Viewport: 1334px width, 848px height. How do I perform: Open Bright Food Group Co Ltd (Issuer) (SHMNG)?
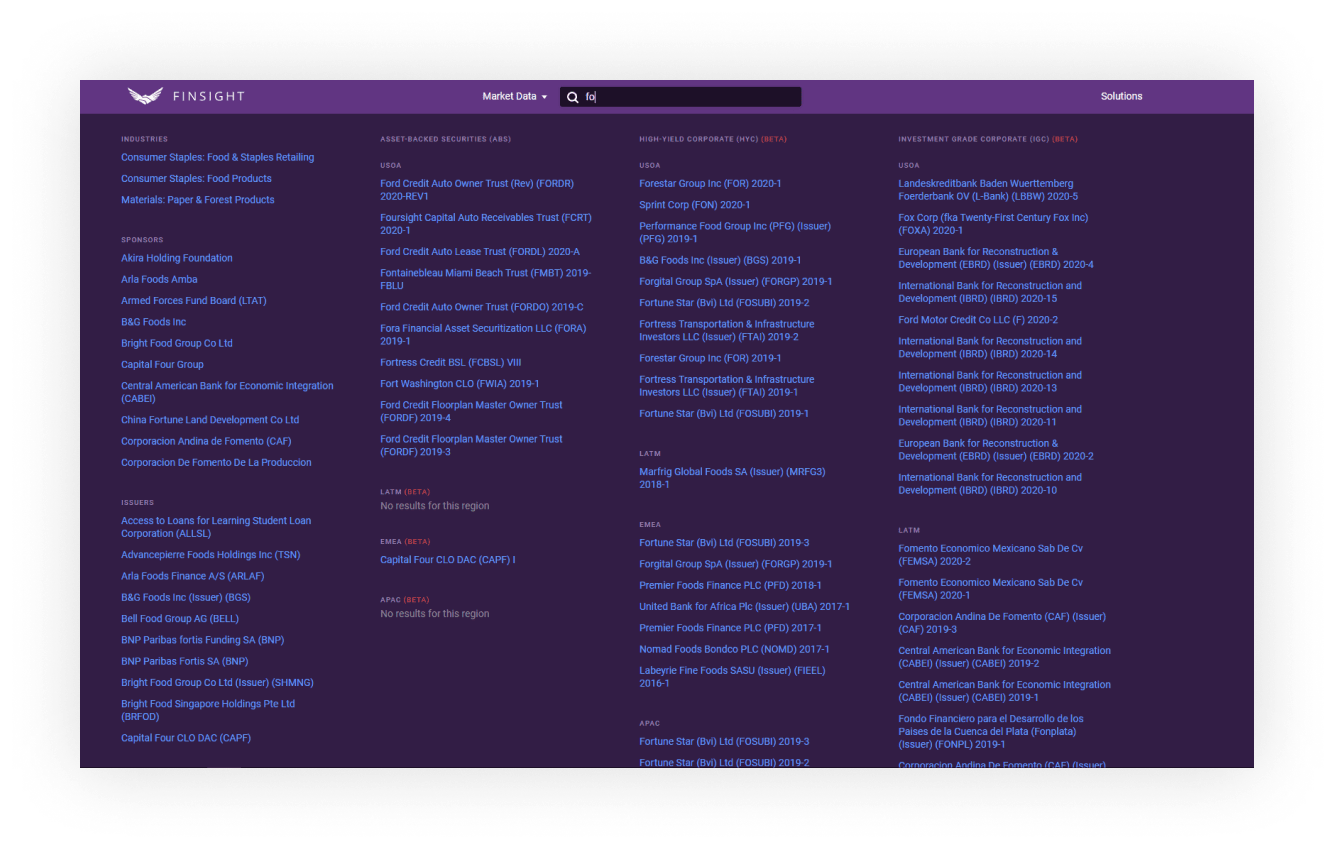[x=217, y=682]
